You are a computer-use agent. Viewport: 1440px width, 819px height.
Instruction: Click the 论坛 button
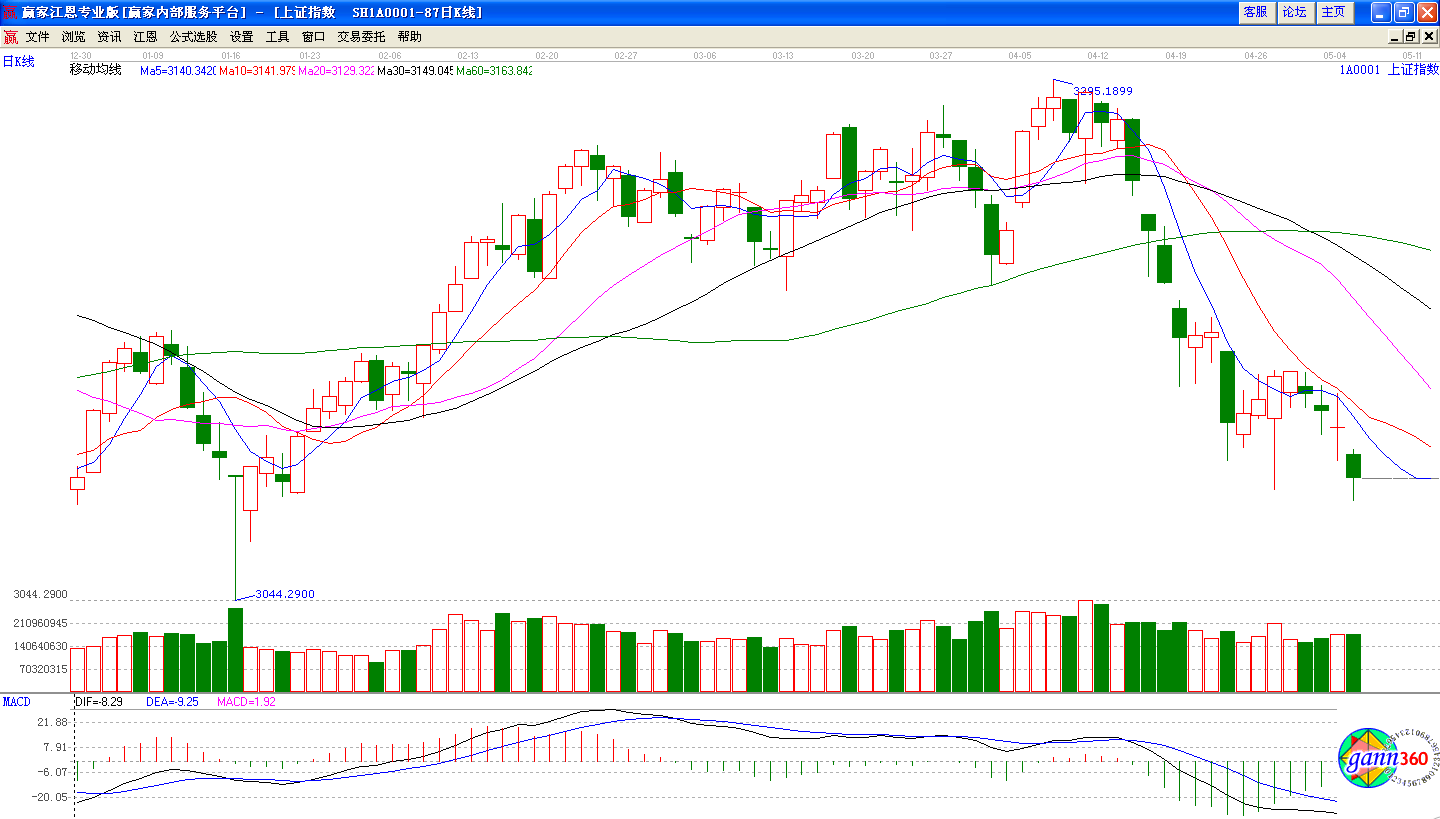[1294, 12]
